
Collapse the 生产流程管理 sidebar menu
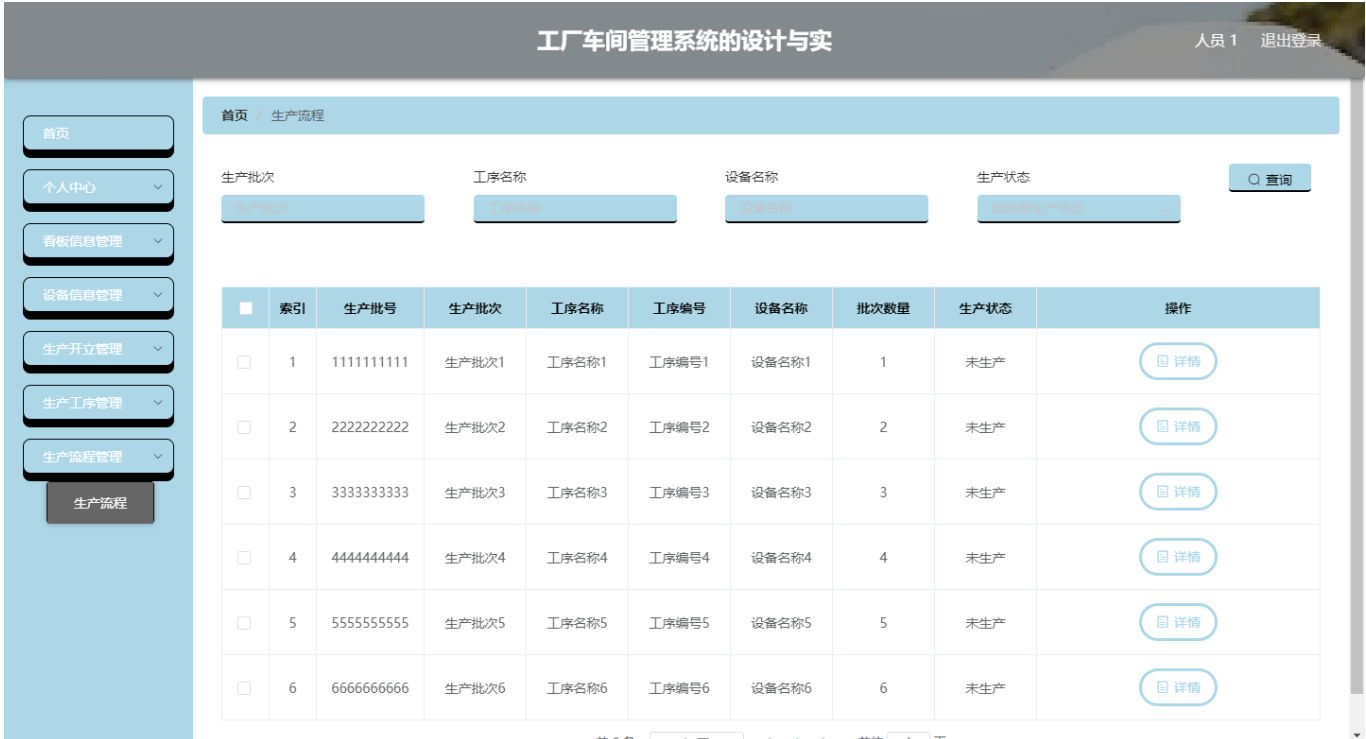coord(98,457)
